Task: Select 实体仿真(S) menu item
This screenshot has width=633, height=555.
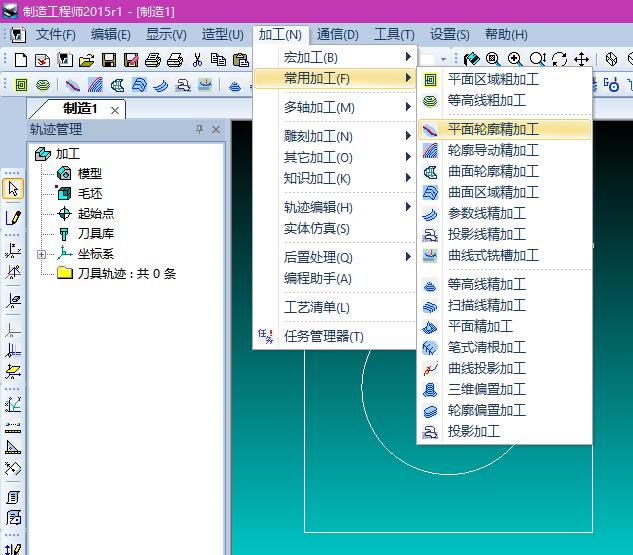Action: [x=335, y=228]
